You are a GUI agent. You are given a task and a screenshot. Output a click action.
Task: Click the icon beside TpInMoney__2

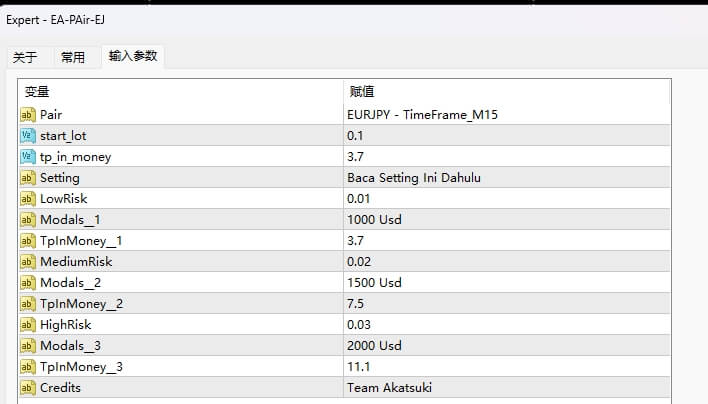(x=28, y=303)
